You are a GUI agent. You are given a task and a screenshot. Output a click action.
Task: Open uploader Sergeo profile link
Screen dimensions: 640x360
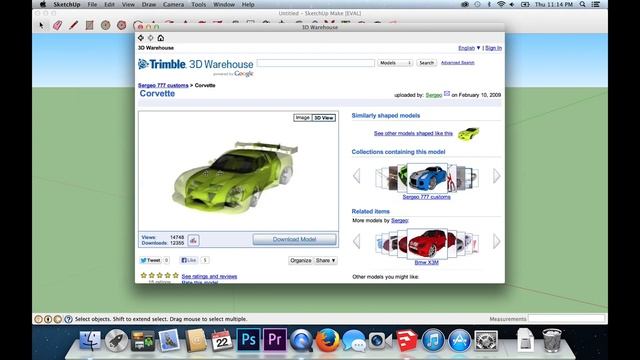click(x=433, y=95)
